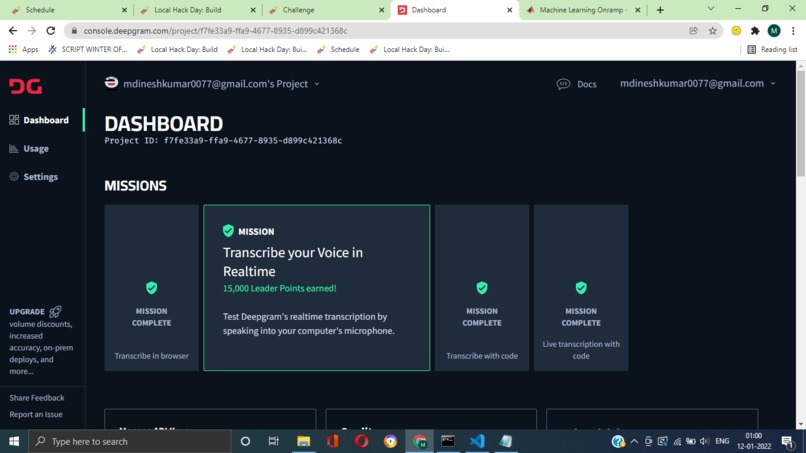Open the Windows Start menu
The image size is (806, 453).
14,441
